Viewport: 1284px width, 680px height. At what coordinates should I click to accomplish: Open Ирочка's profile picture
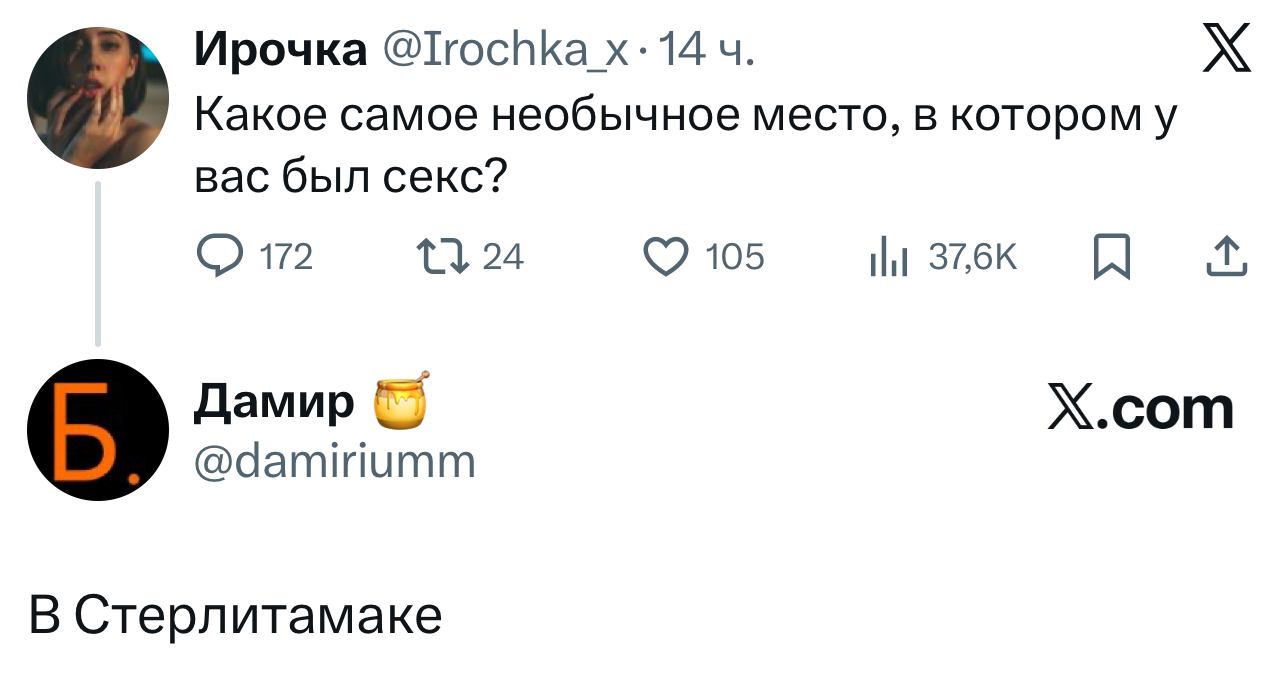(x=98, y=98)
